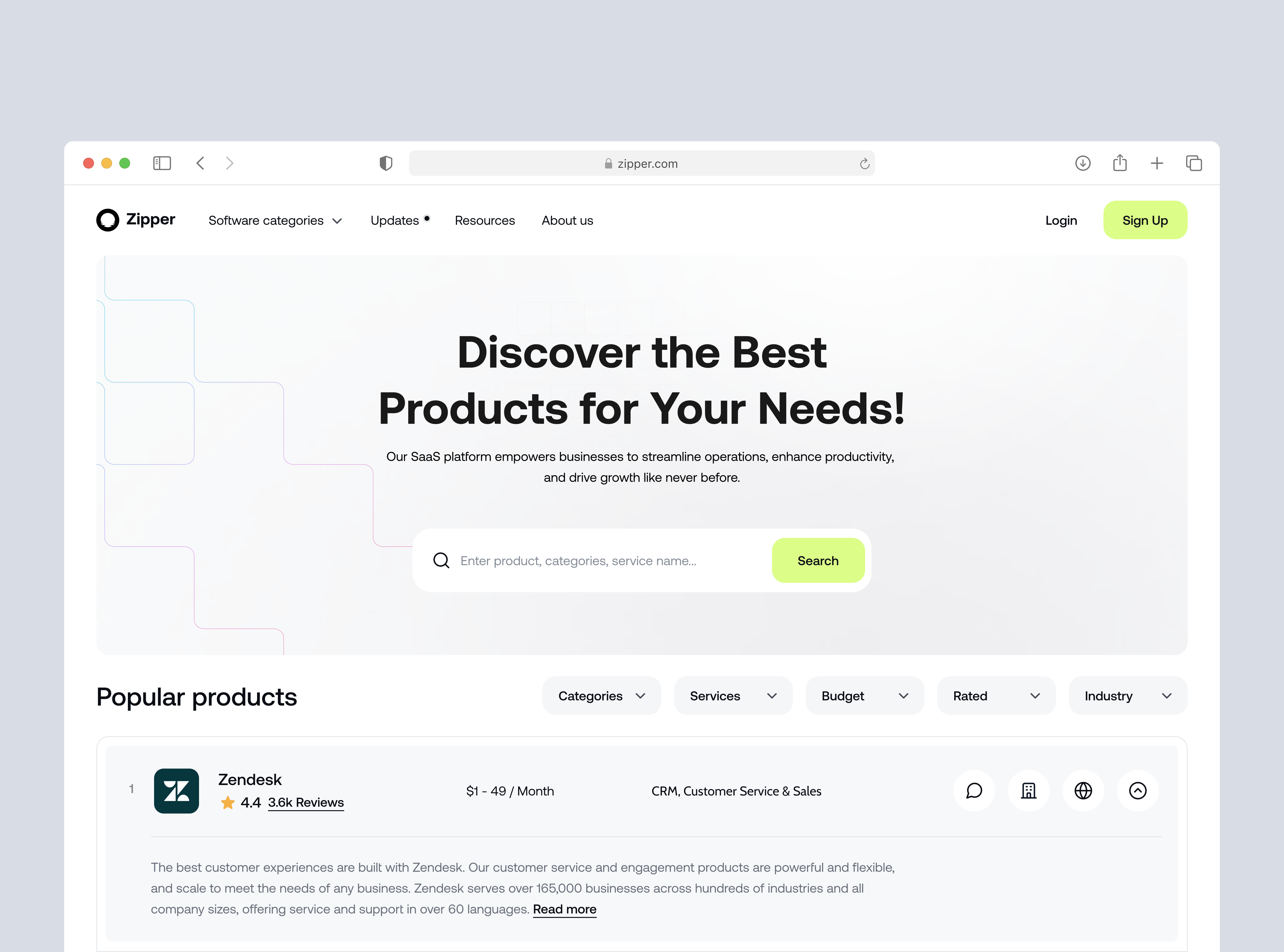Click the chat bubble icon on Zendesk card

(974, 791)
